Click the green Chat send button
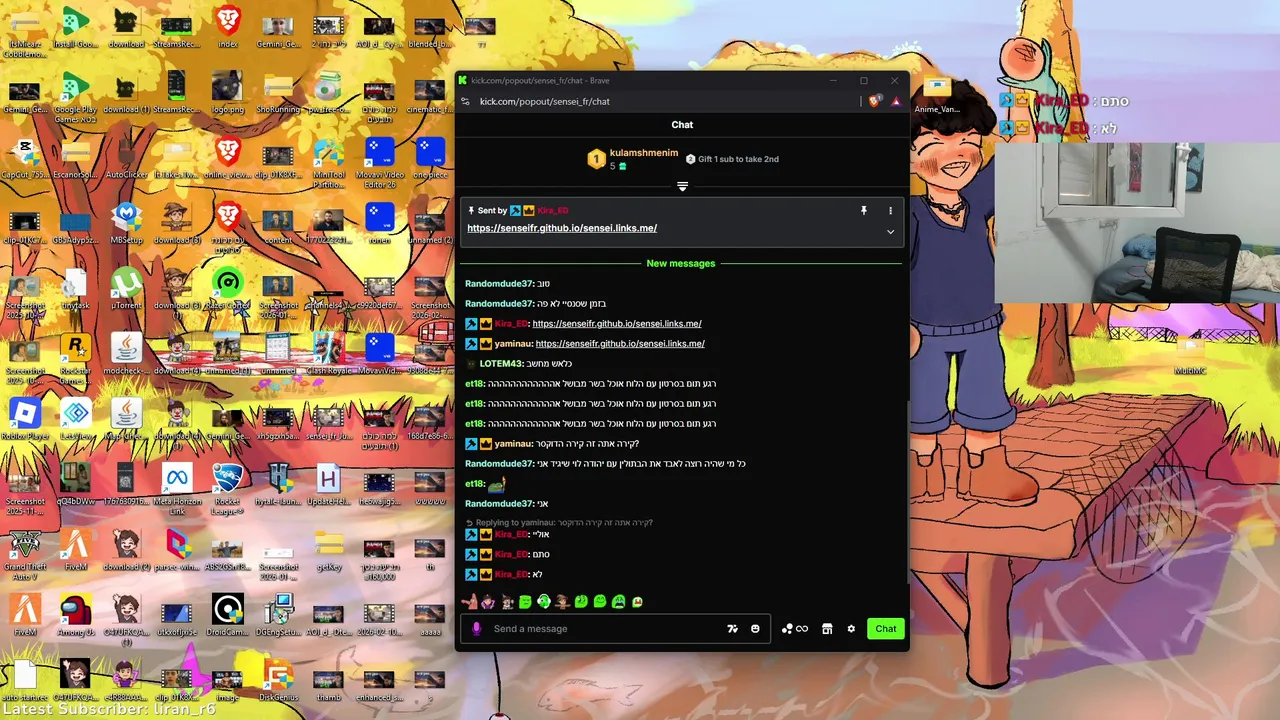The height and width of the screenshot is (720, 1280). tap(885, 629)
